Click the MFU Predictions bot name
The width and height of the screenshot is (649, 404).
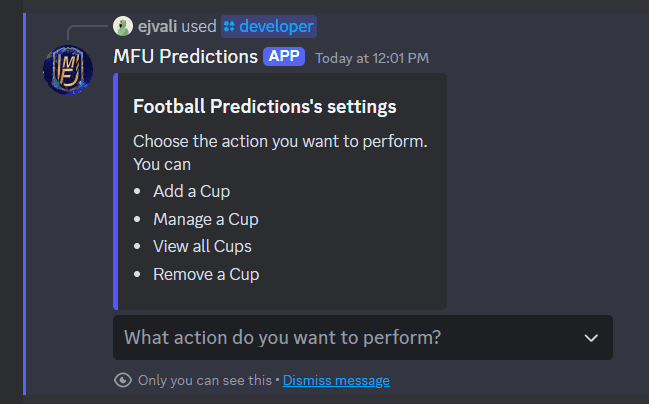[x=185, y=57]
